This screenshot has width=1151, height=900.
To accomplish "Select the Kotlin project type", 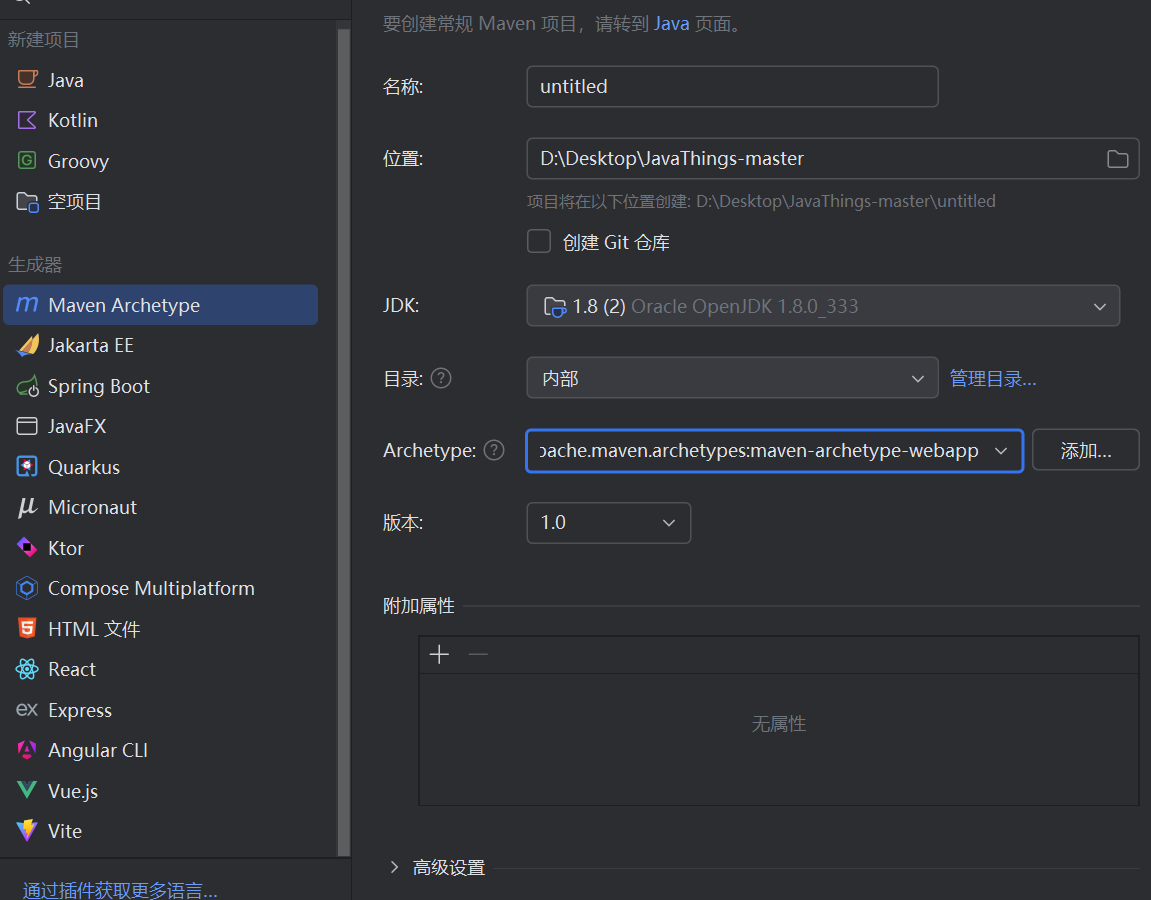I will click(72, 120).
